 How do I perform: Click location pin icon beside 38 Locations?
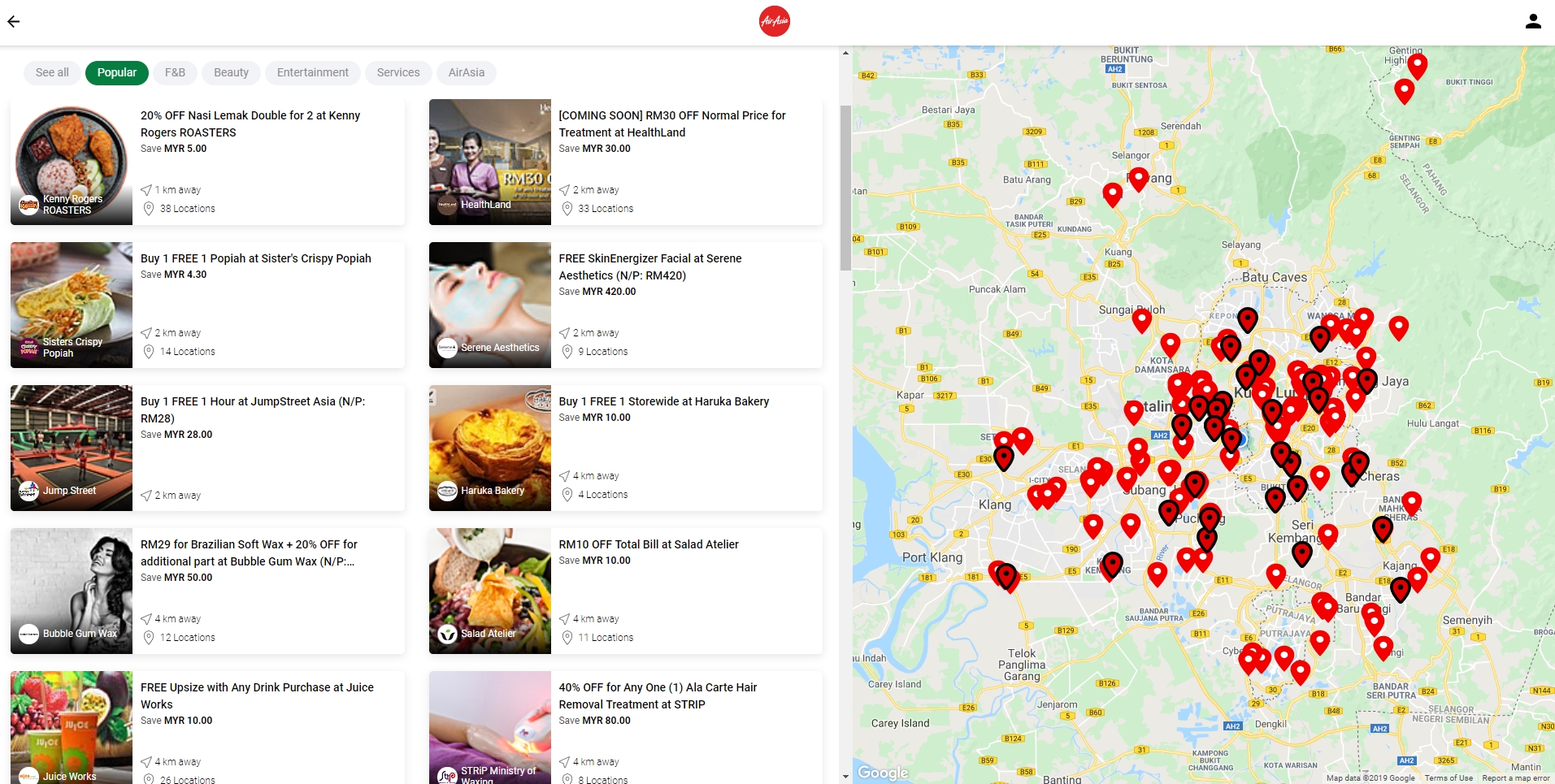[x=149, y=209]
